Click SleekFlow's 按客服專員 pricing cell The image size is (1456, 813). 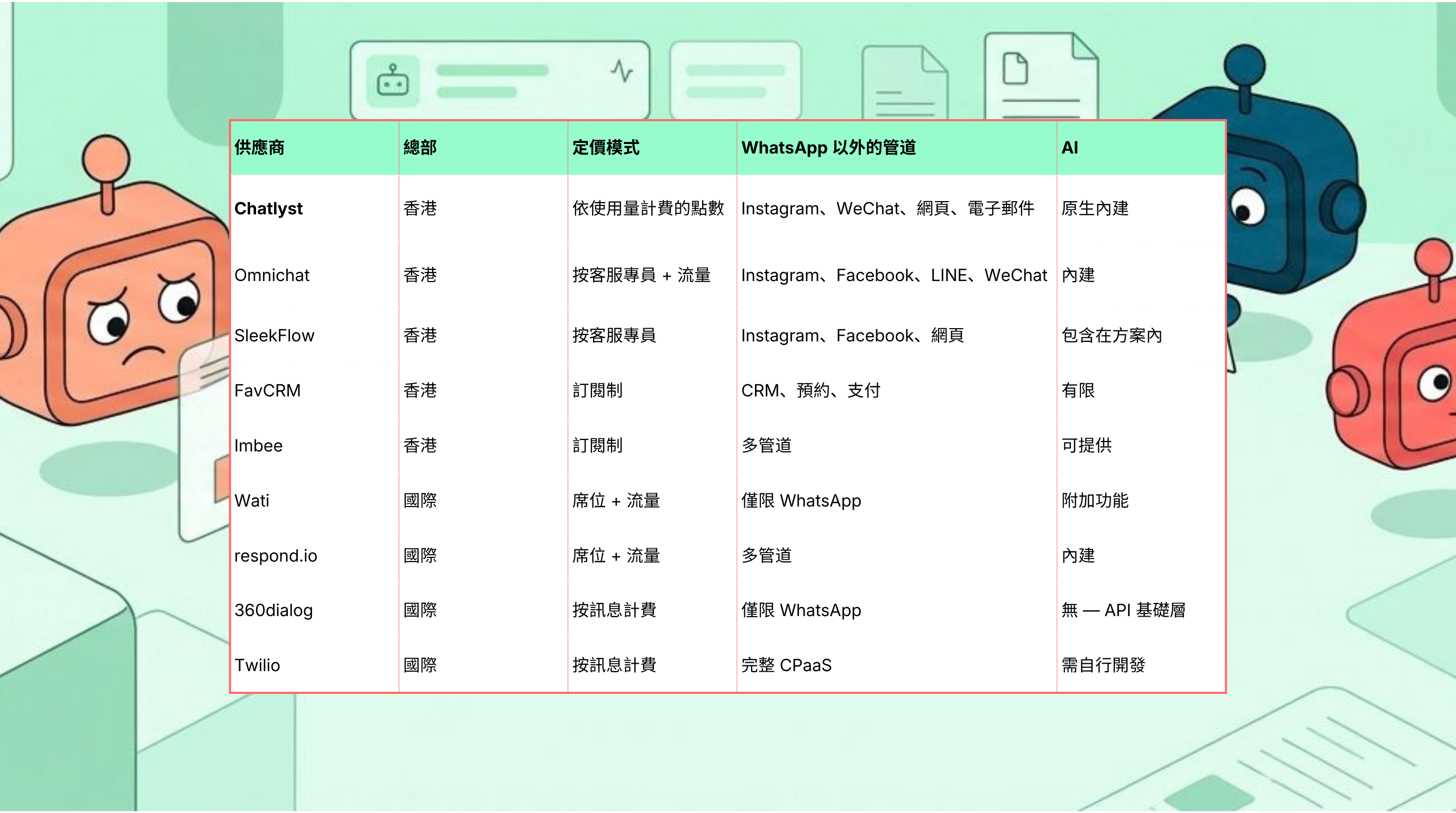click(x=652, y=336)
